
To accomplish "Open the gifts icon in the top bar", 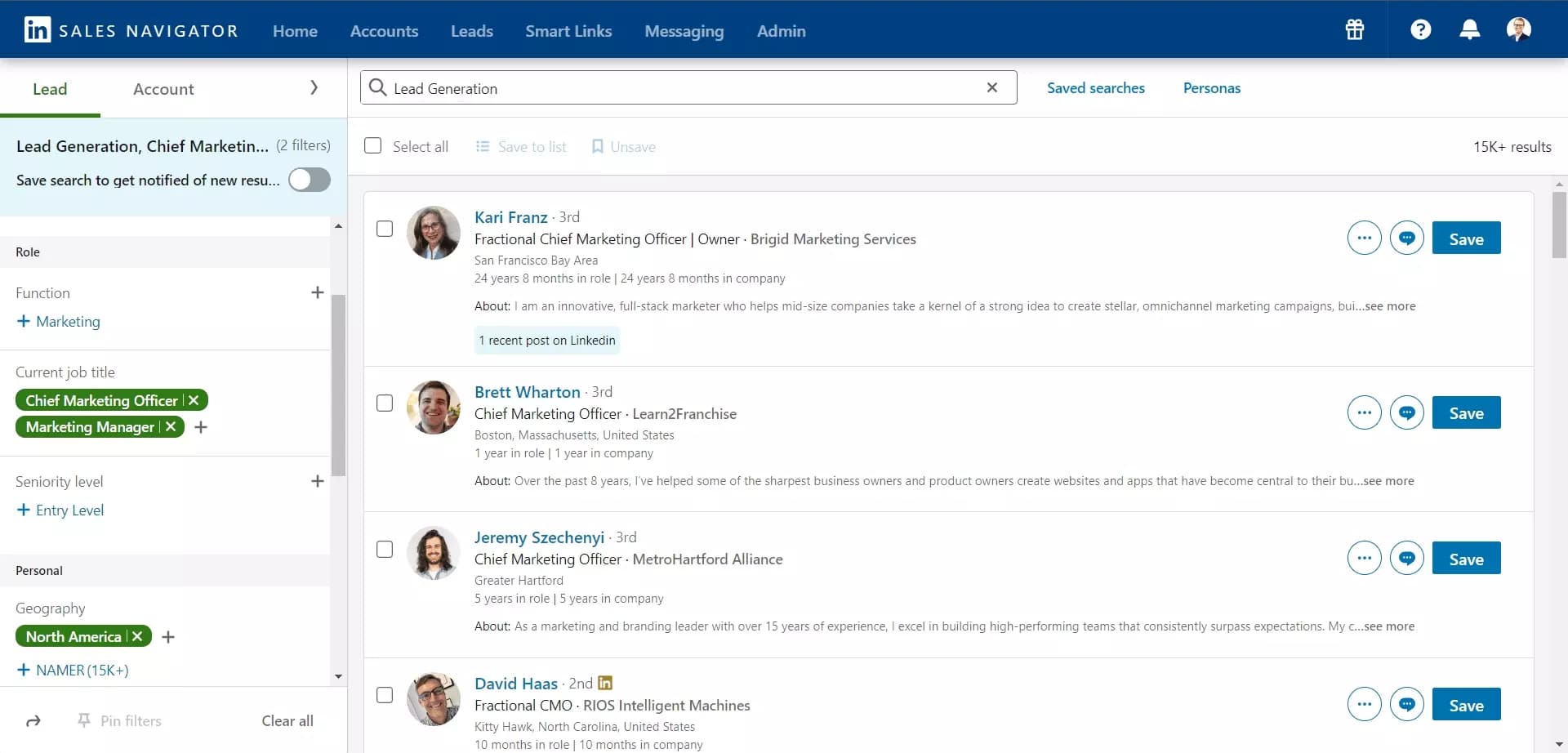I will 1354,29.
